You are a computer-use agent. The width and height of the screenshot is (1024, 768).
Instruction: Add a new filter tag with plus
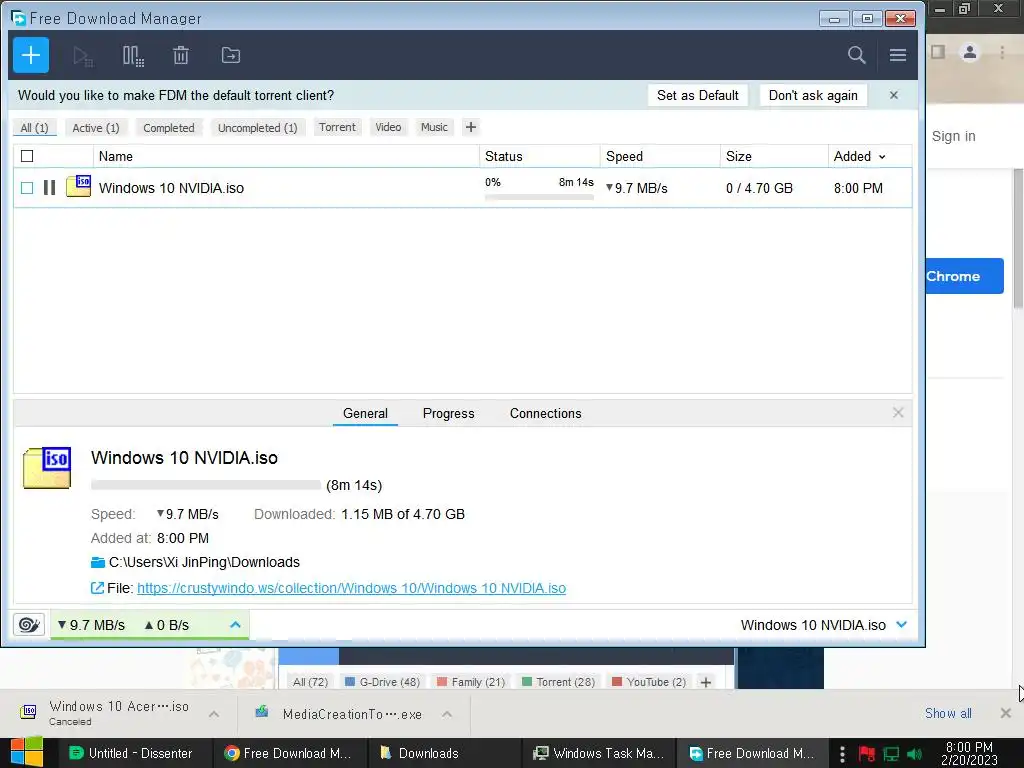tap(471, 127)
